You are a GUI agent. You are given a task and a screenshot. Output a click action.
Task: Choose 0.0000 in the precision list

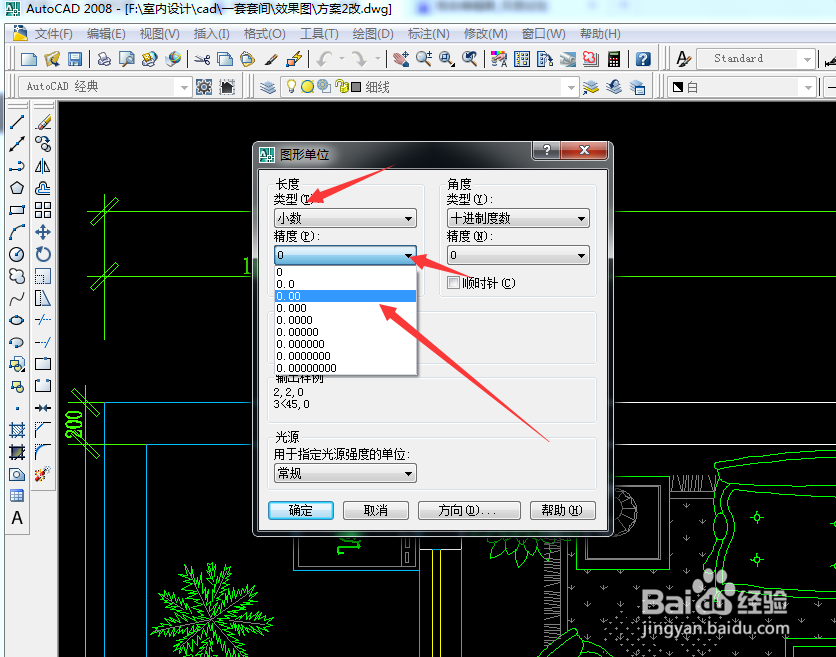345,320
